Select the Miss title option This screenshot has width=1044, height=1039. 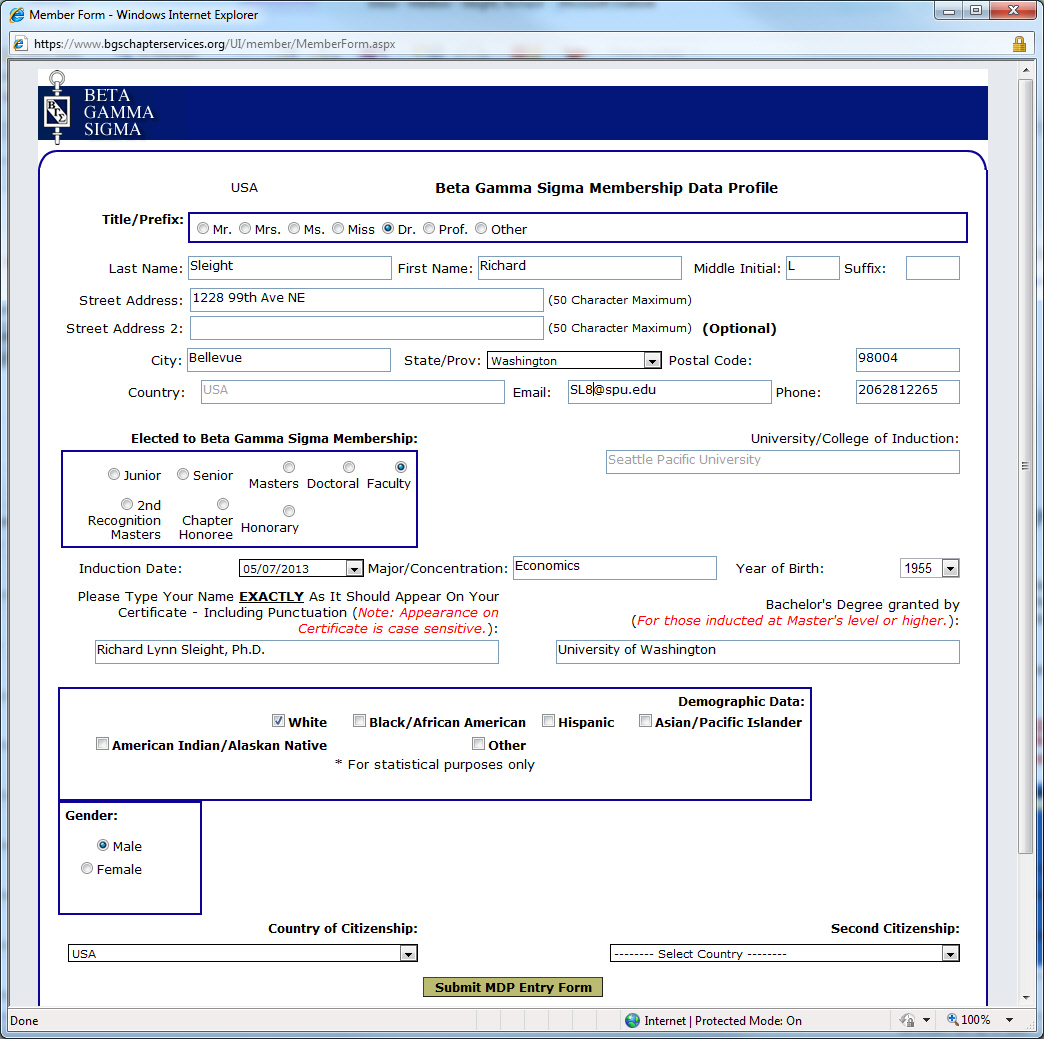pos(338,228)
